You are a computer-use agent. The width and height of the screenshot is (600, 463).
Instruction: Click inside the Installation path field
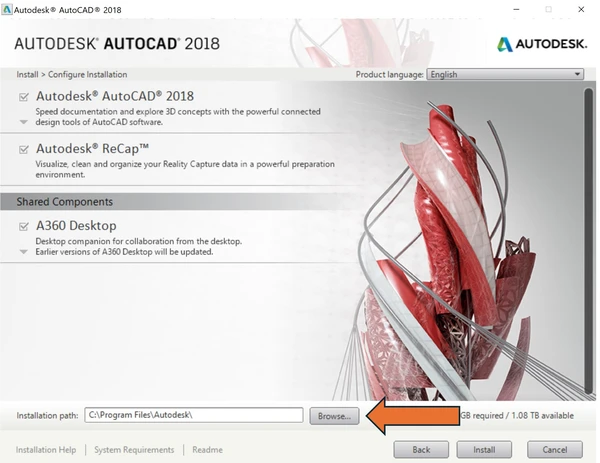(x=192, y=415)
